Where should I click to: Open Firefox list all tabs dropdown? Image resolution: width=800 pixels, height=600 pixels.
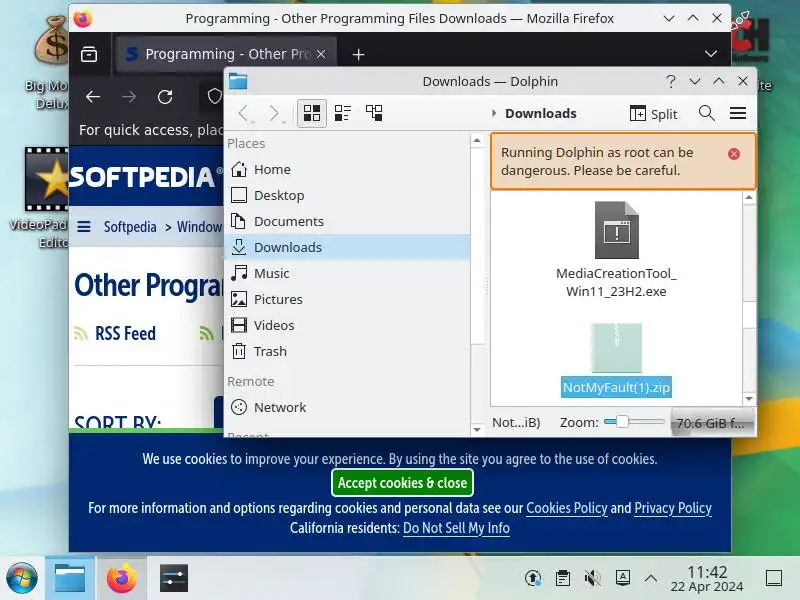(x=711, y=54)
